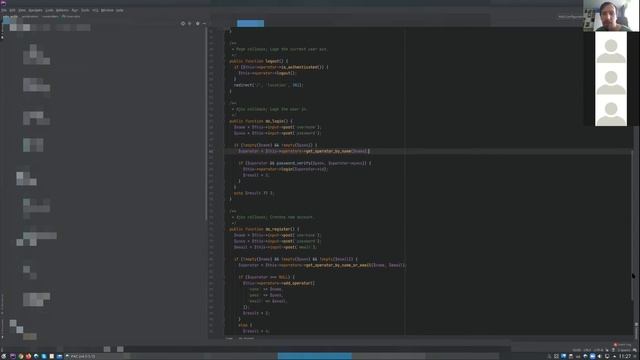640x360 pixels.
Task: Open the Code menu
Action: [49, 10]
